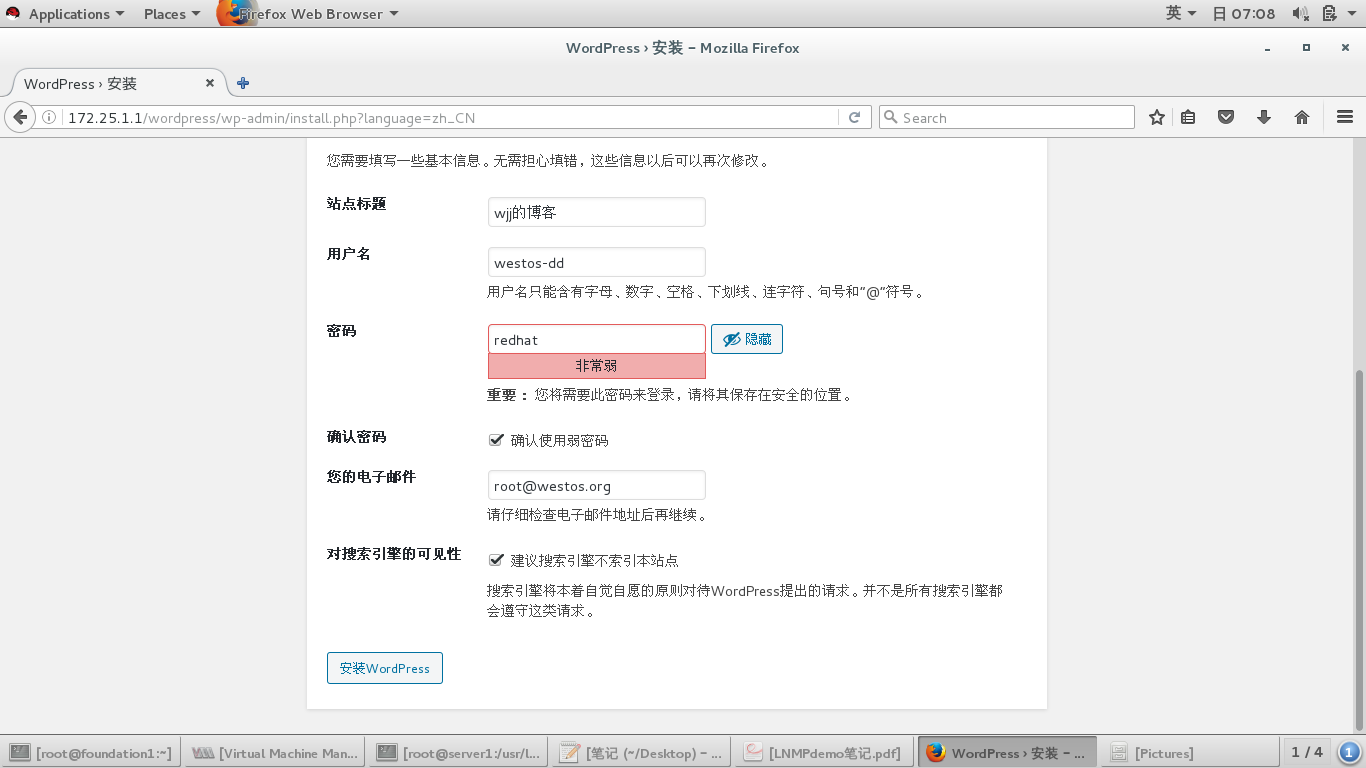Click the Pocket save icon
1366x768 pixels.
coord(1226,117)
